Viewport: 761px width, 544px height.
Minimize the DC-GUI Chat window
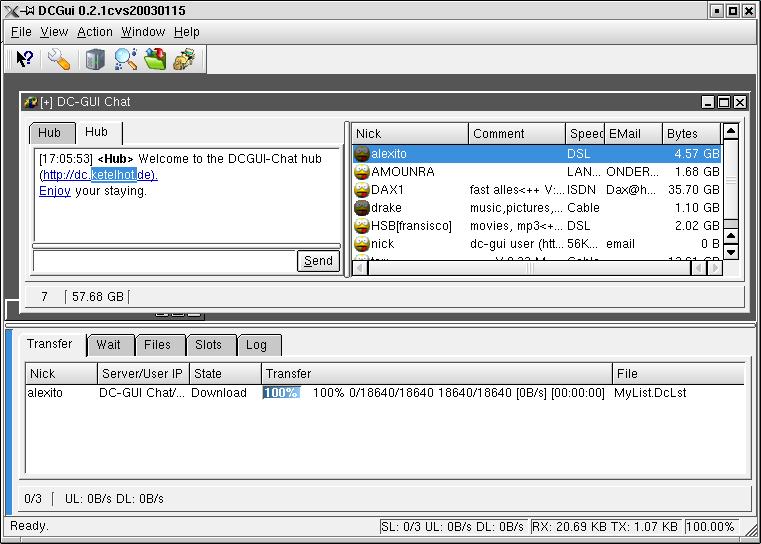[708, 102]
